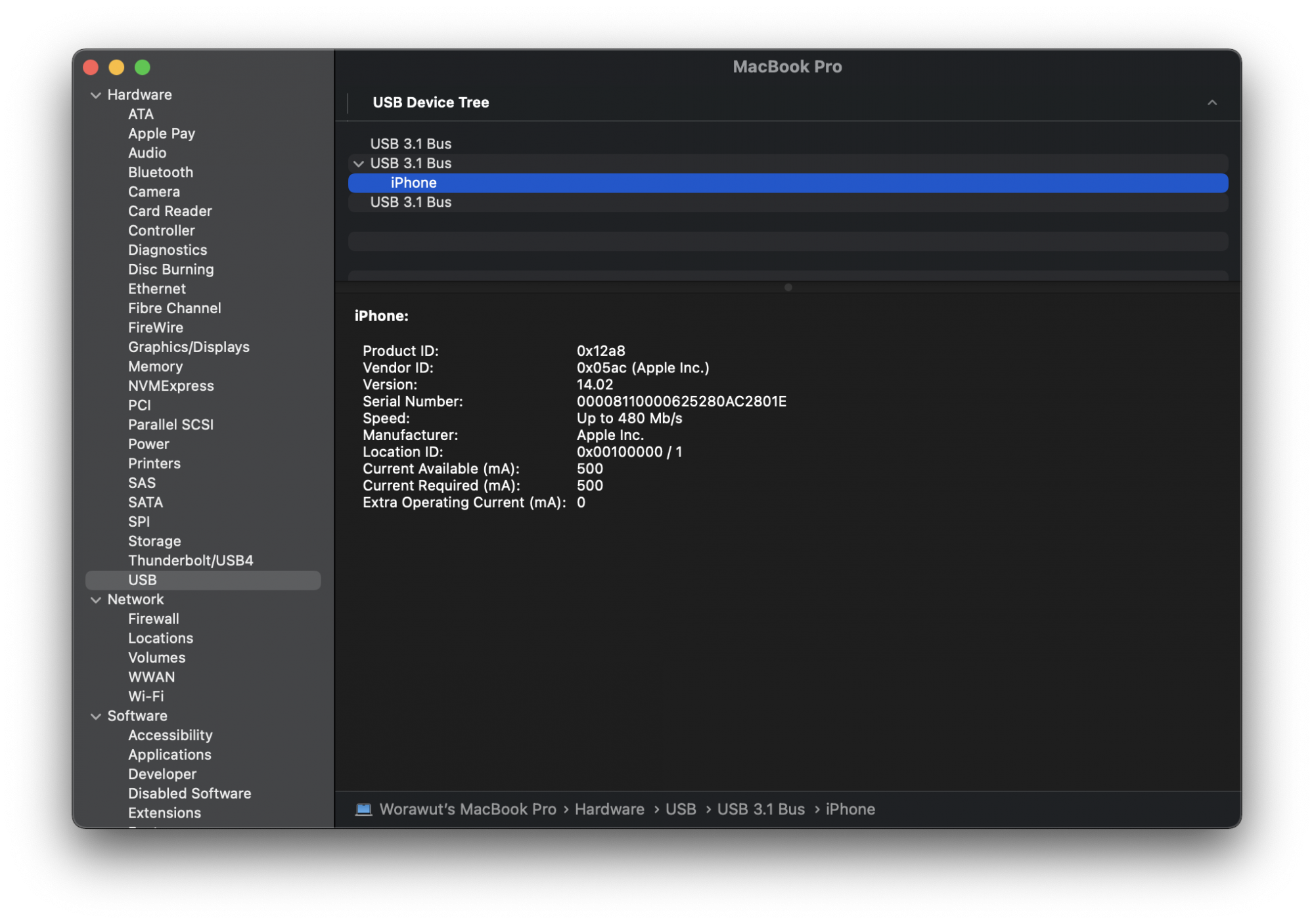Select Developer under Software

point(162,774)
